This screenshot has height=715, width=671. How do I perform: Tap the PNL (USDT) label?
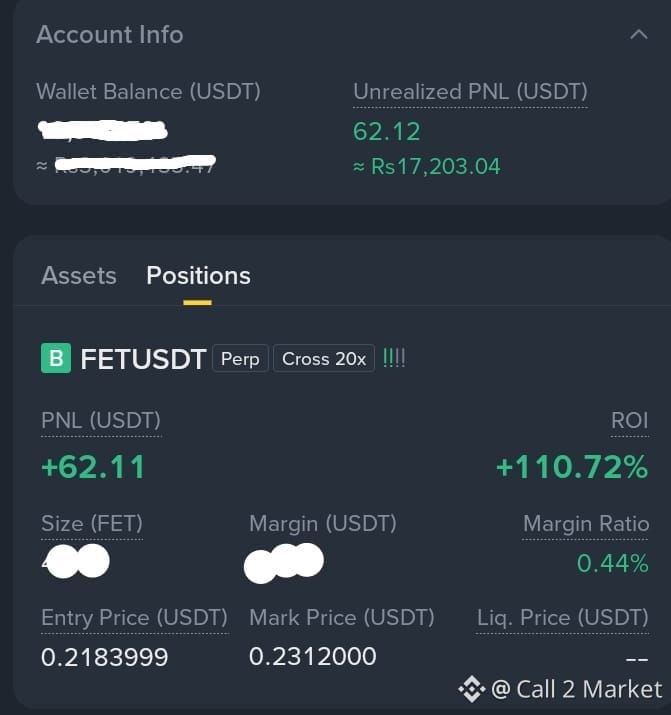[x=101, y=420]
